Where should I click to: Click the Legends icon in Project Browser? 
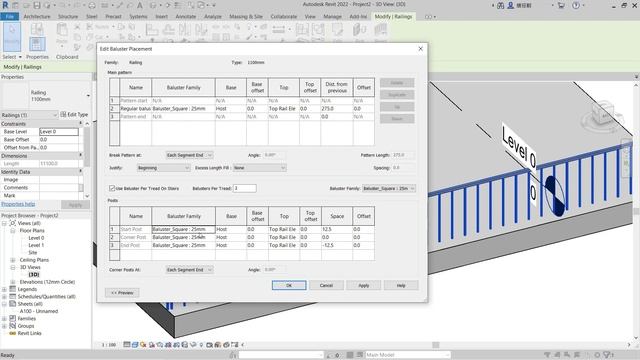[13, 289]
